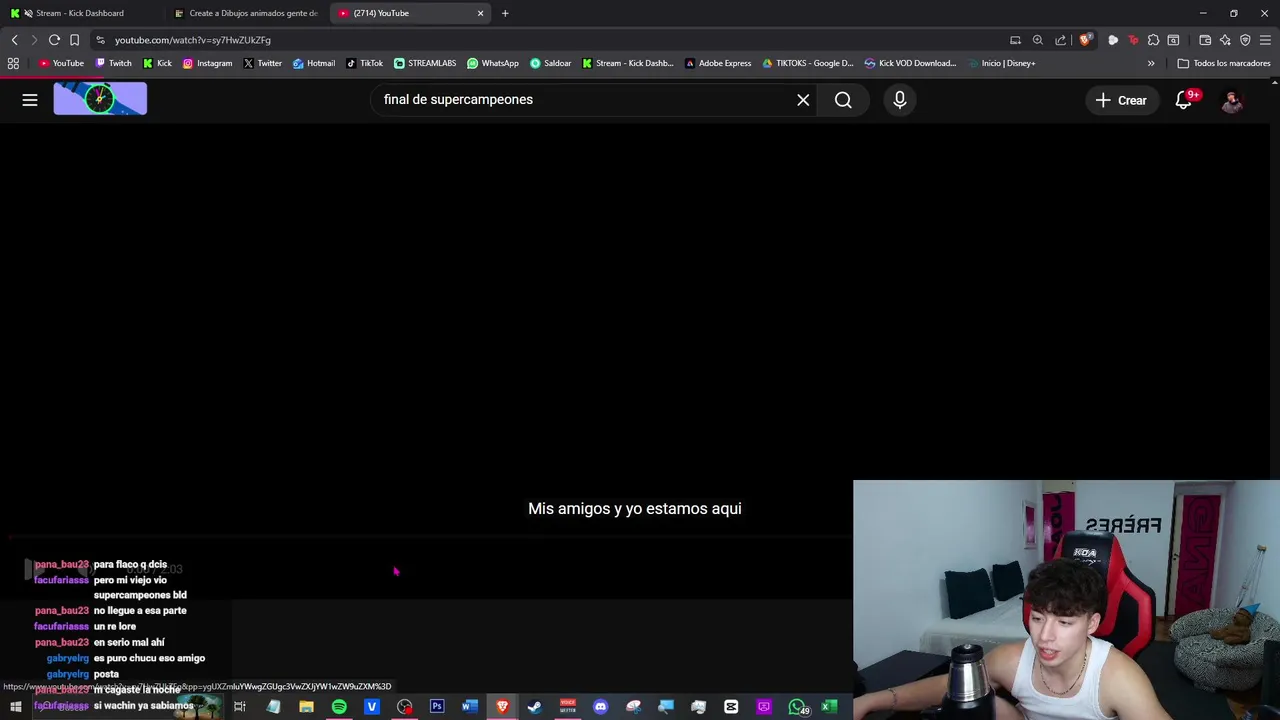The height and width of the screenshot is (720, 1280).
Task: Open YouTube notifications bell
Action: 1184,100
